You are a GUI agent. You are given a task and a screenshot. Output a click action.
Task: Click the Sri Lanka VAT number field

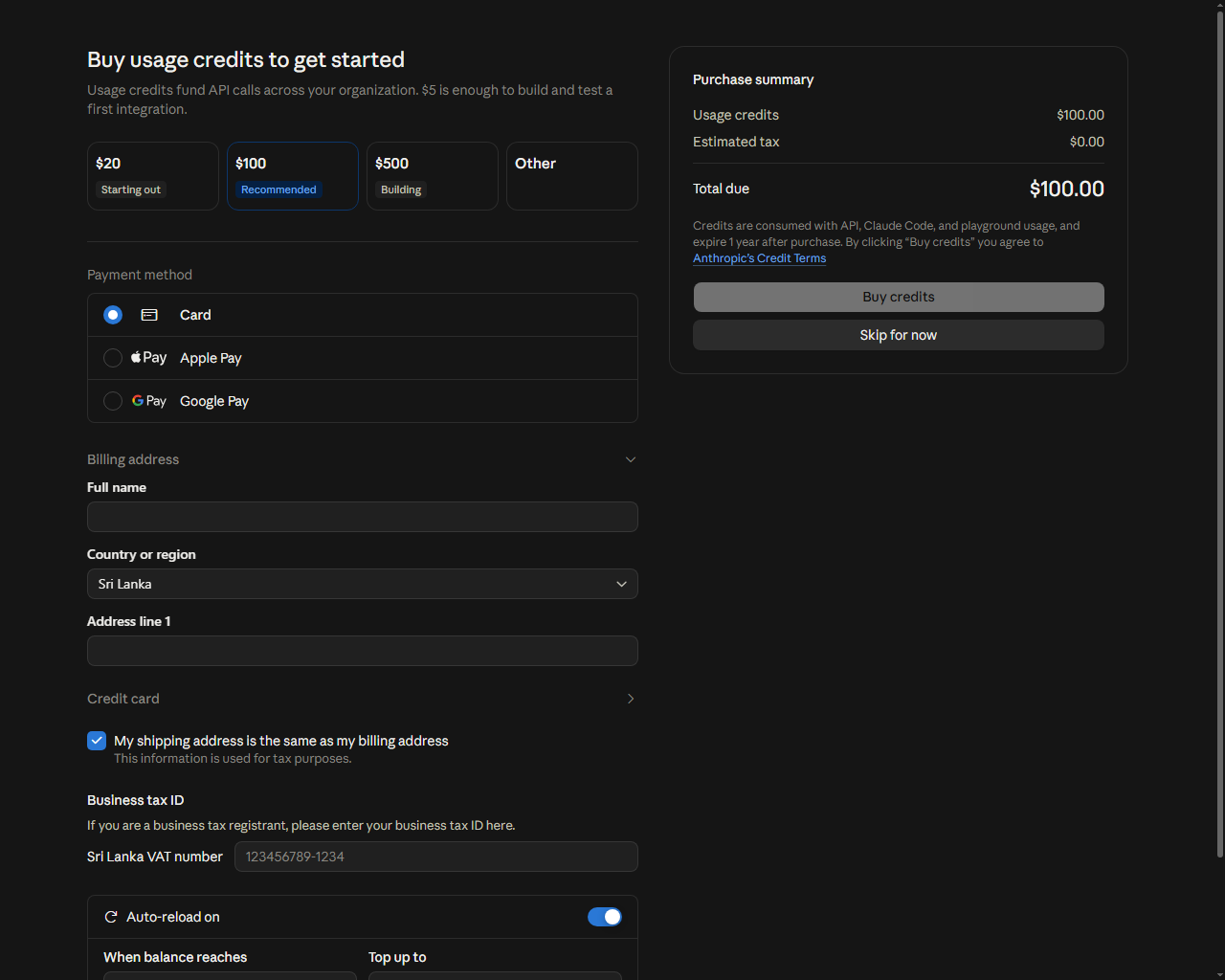click(x=436, y=857)
